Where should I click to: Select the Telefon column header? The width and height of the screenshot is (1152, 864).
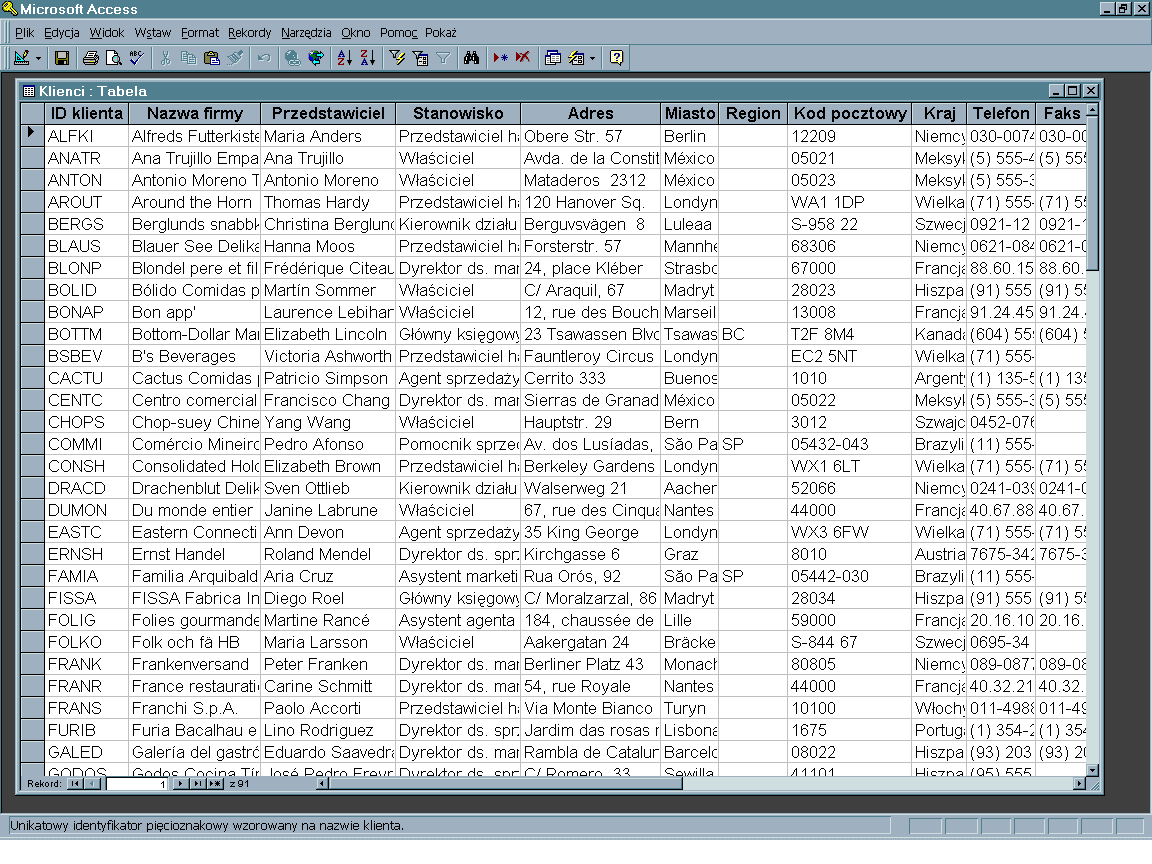pyautogui.click(x=1001, y=113)
